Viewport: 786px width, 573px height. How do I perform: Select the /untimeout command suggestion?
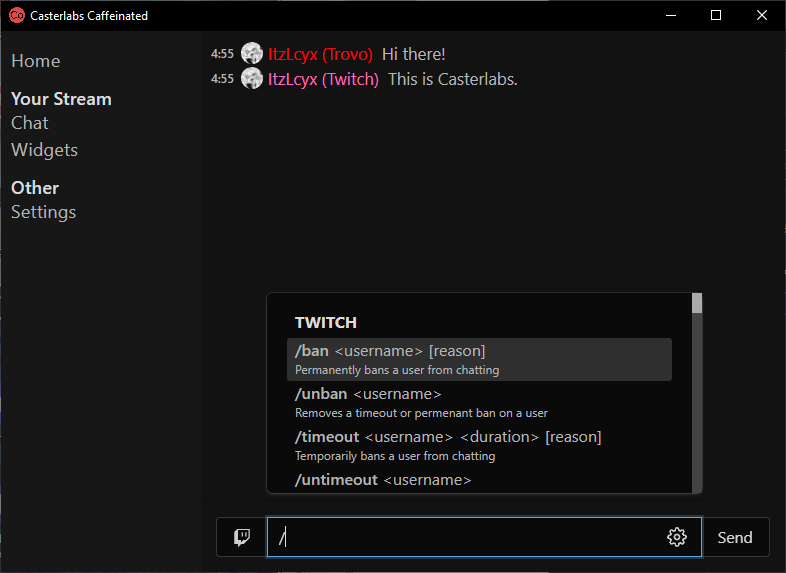479,480
